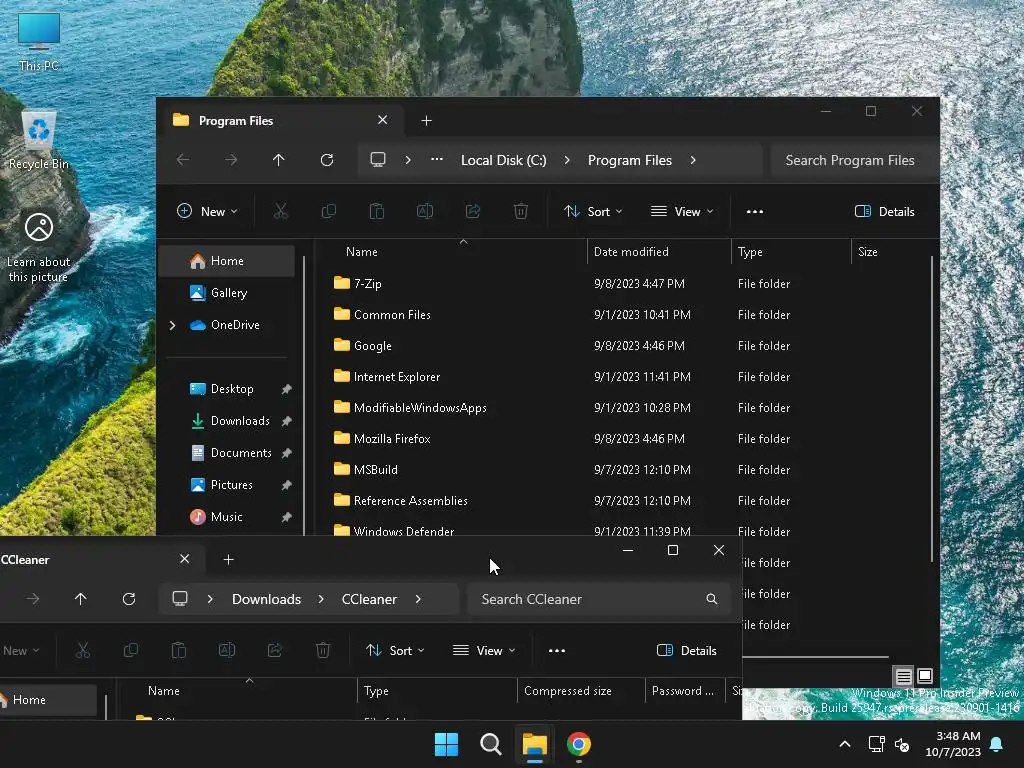Open See more options in Program Files toolbar
Screen dimensions: 1024x768
click(x=755, y=212)
